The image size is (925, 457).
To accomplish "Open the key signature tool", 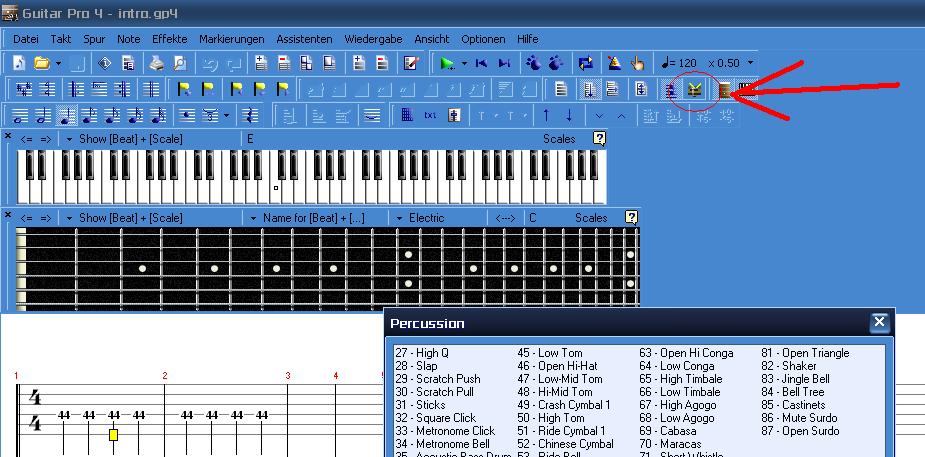I will [24, 90].
